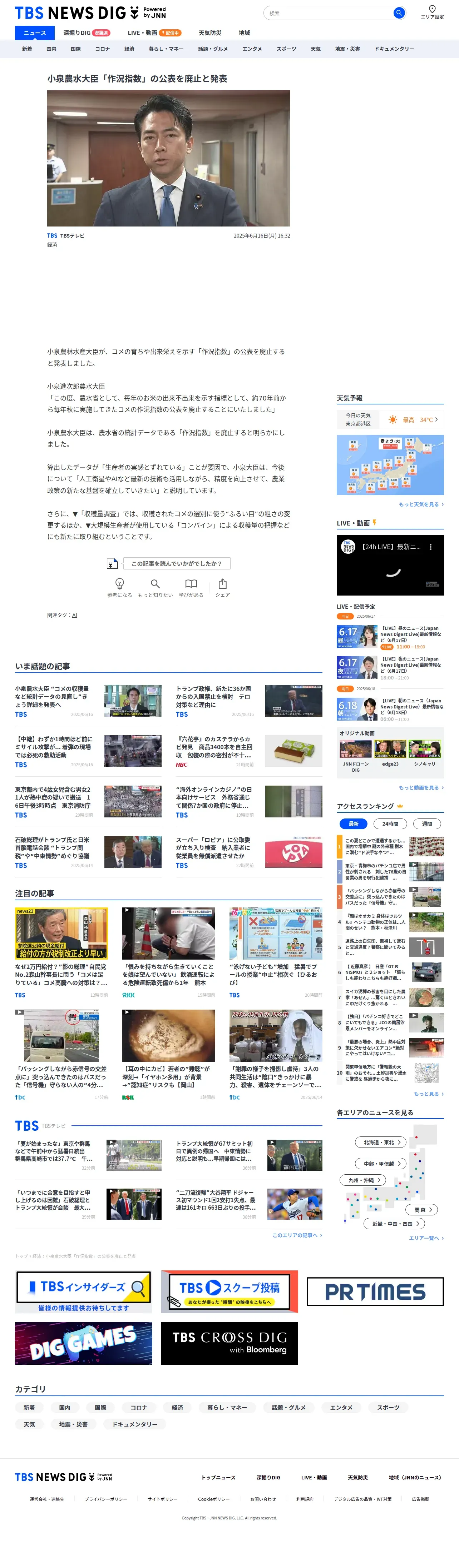
Task: Click the シェア share icon
Action: 223,583
